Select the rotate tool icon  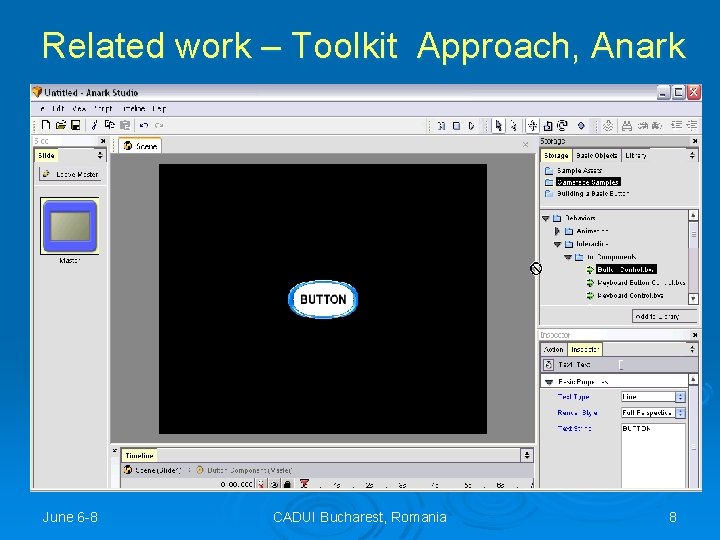(562, 125)
